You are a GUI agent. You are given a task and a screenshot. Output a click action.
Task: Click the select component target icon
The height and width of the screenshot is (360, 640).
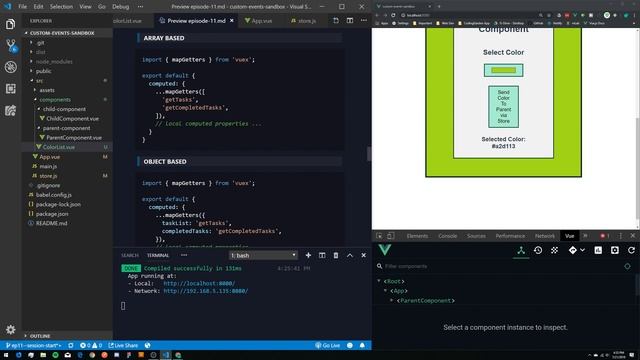pyautogui.click(x=627, y=266)
